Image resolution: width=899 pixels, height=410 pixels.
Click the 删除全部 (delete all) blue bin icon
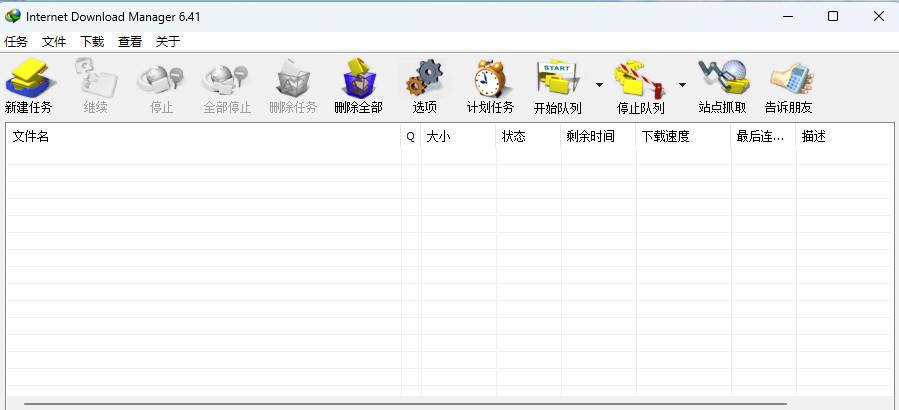(x=359, y=79)
